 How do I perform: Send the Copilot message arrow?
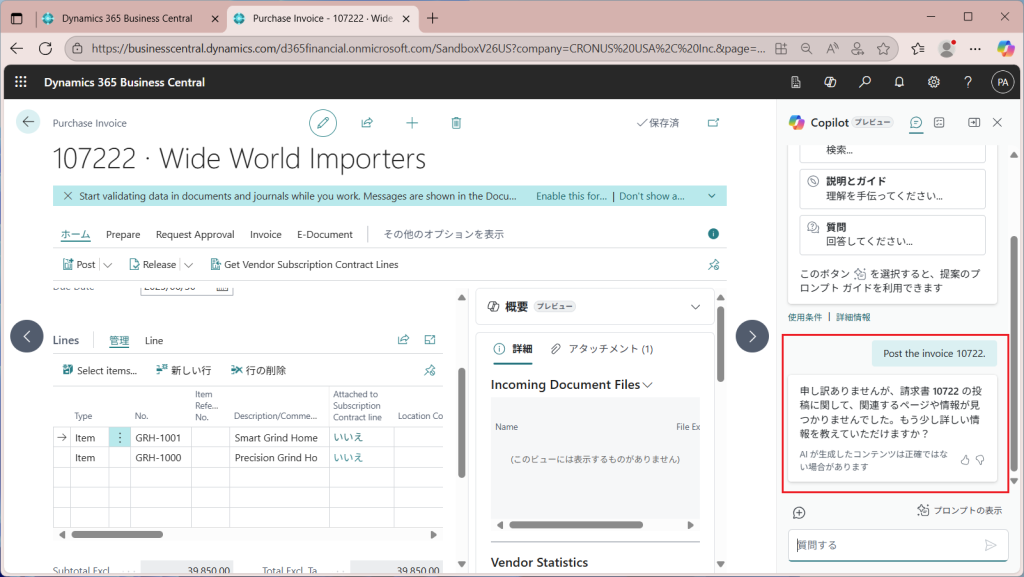[x=991, y=545]
